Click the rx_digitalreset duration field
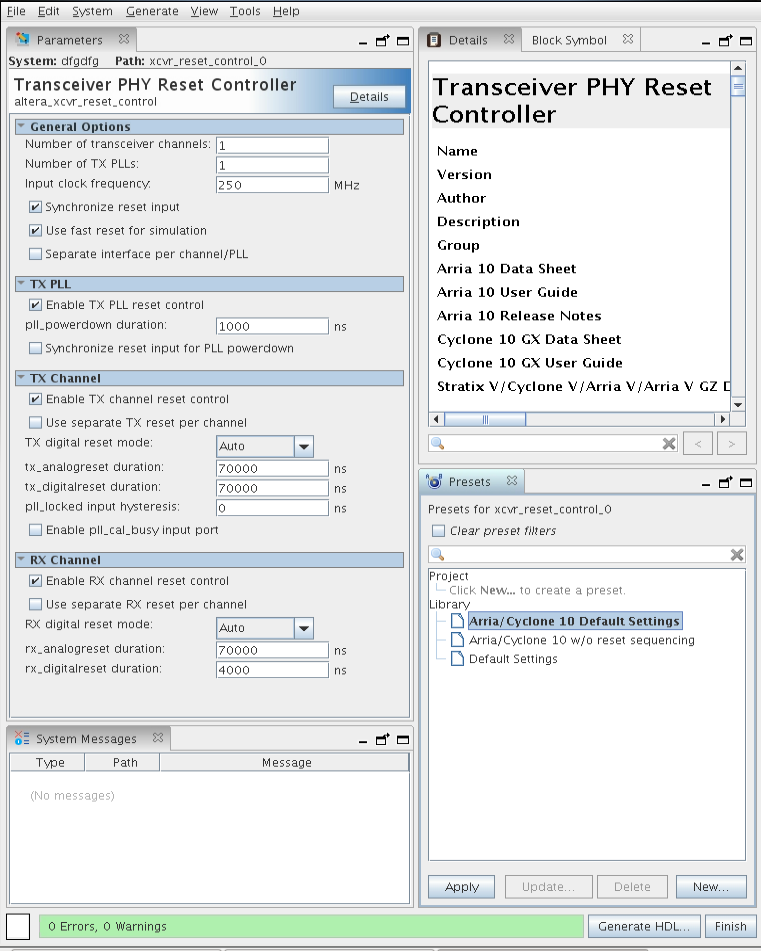This screenshot has width=761, height=951. 272,670
